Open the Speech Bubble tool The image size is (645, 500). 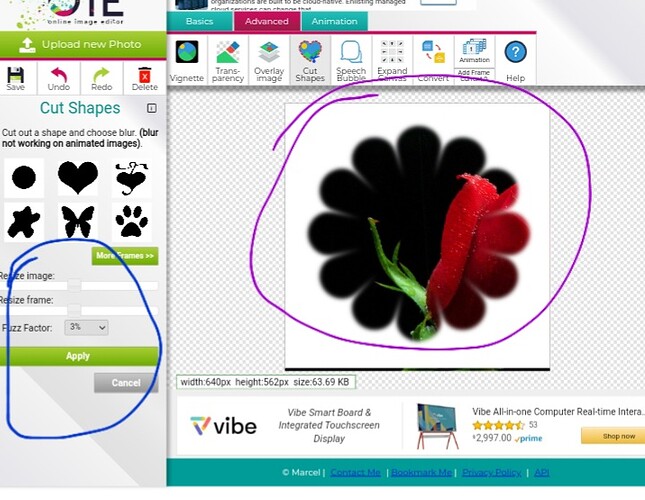tap(351, 60)
